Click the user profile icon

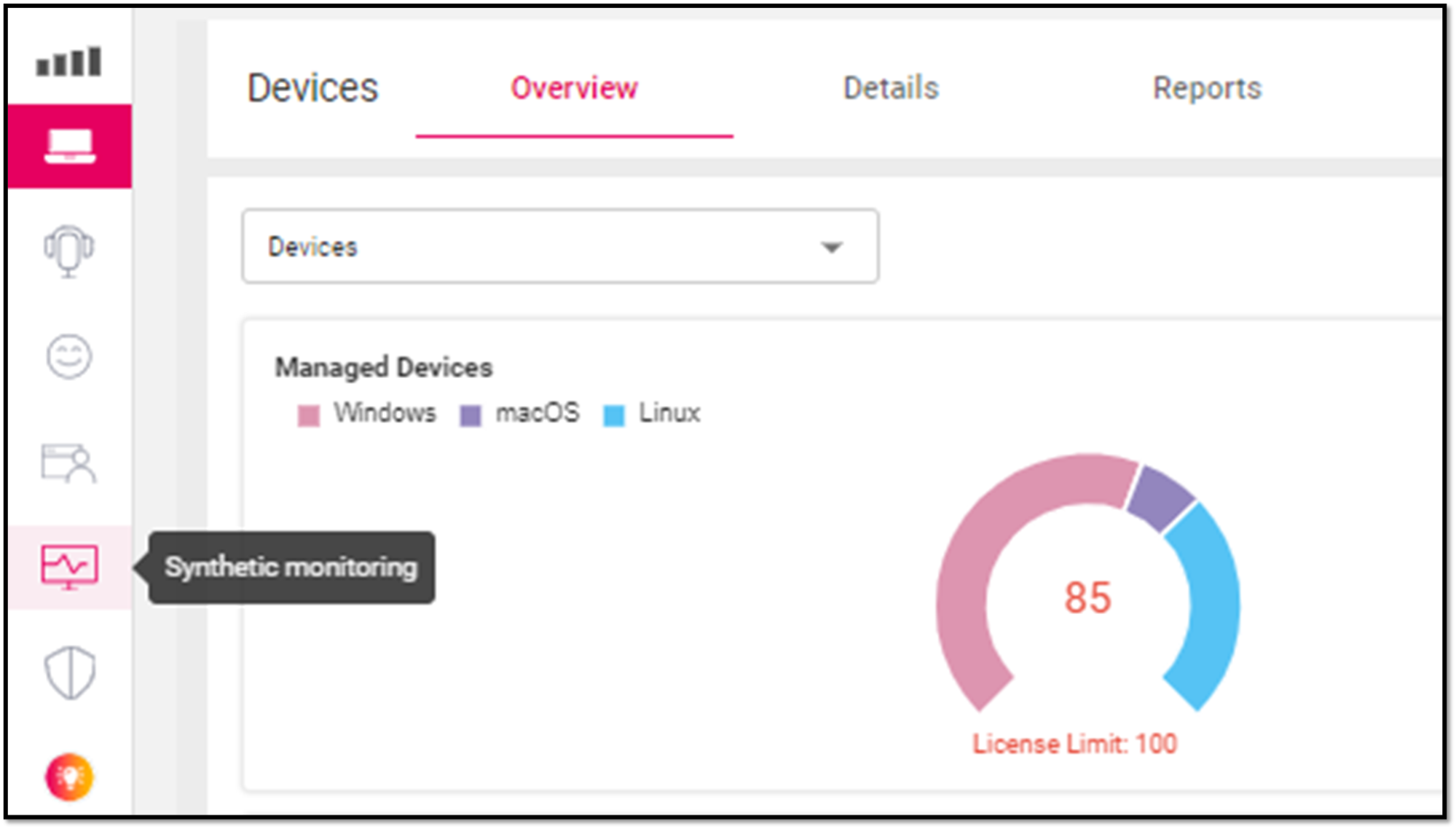click(x=71, y=463)
